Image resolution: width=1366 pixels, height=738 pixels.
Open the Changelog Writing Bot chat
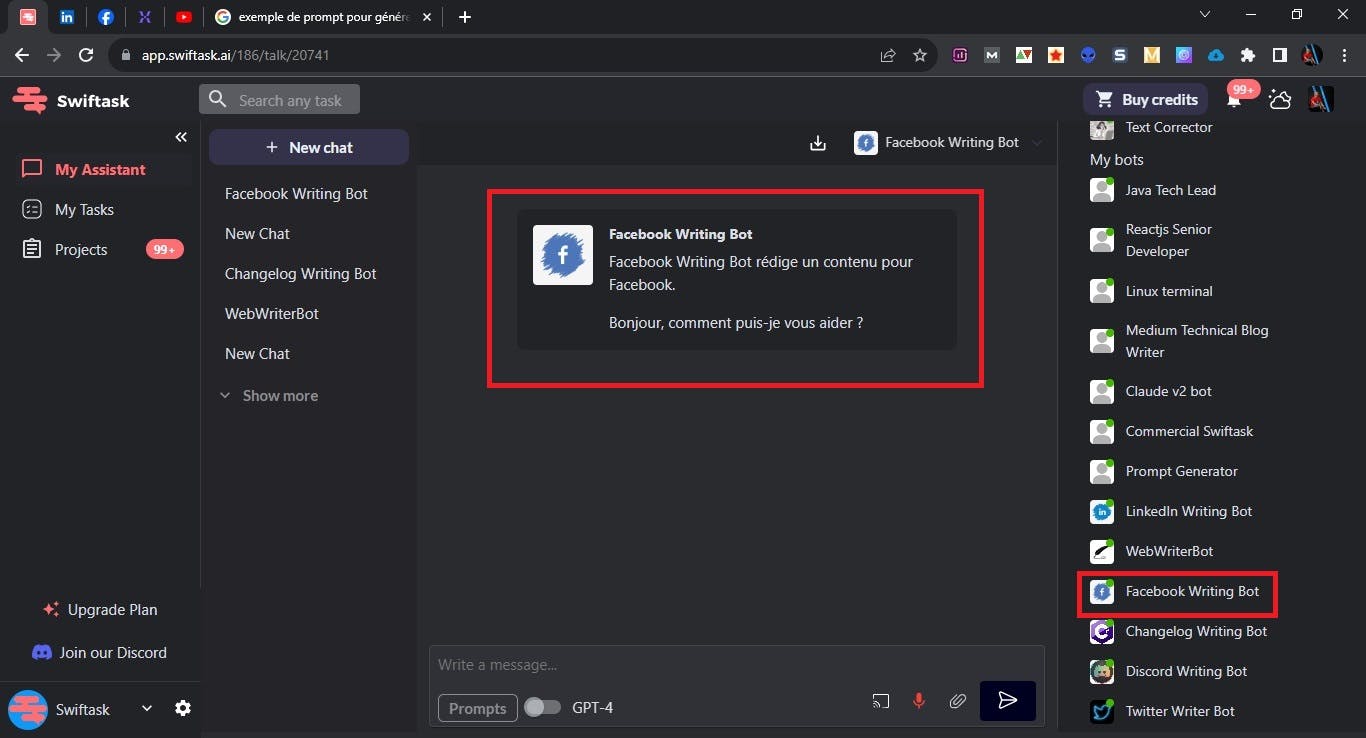(x=301, y=274)
